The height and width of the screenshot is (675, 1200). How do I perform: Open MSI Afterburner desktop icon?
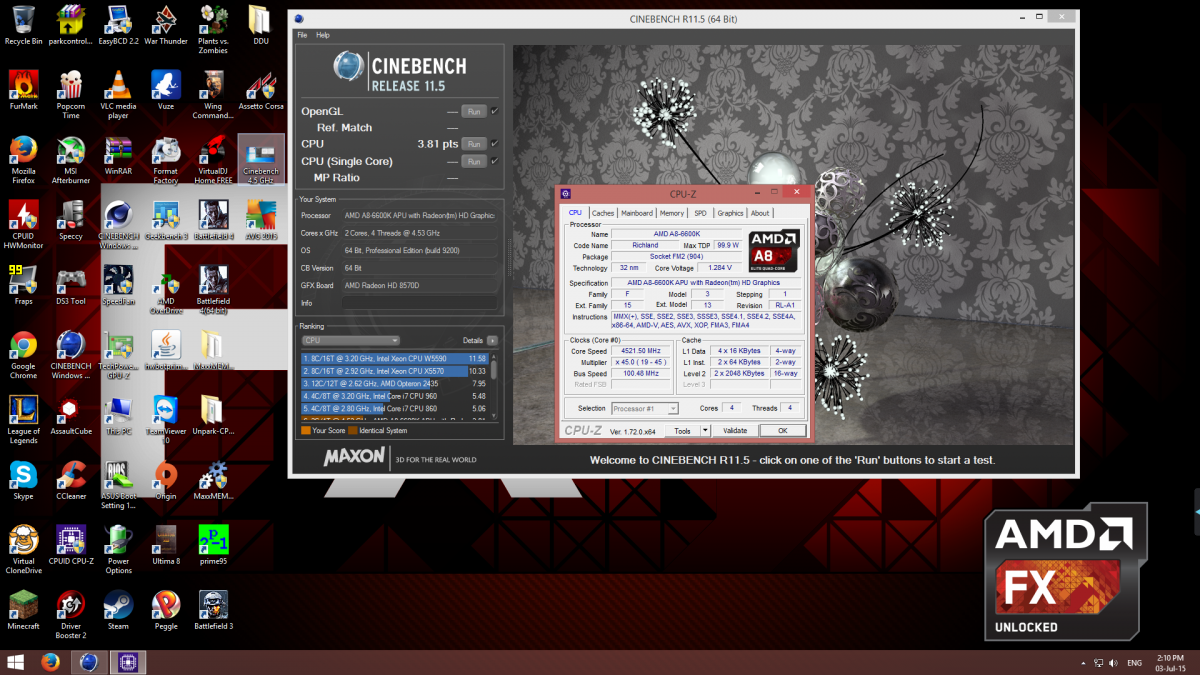71,161
